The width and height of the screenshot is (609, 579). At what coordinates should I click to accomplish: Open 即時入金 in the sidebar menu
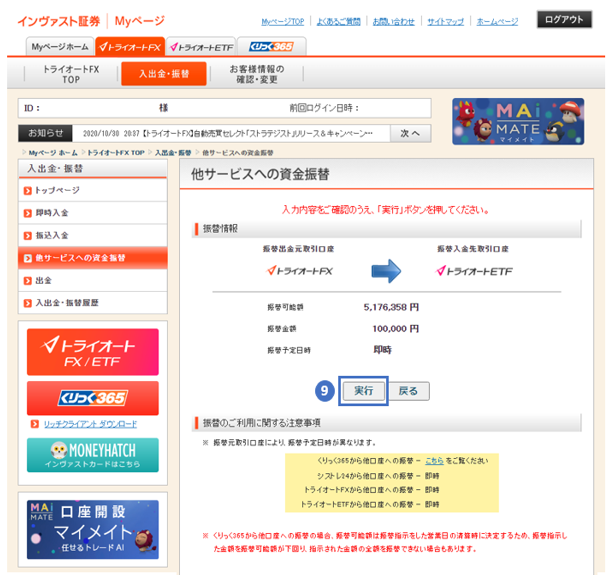(93, 213)
